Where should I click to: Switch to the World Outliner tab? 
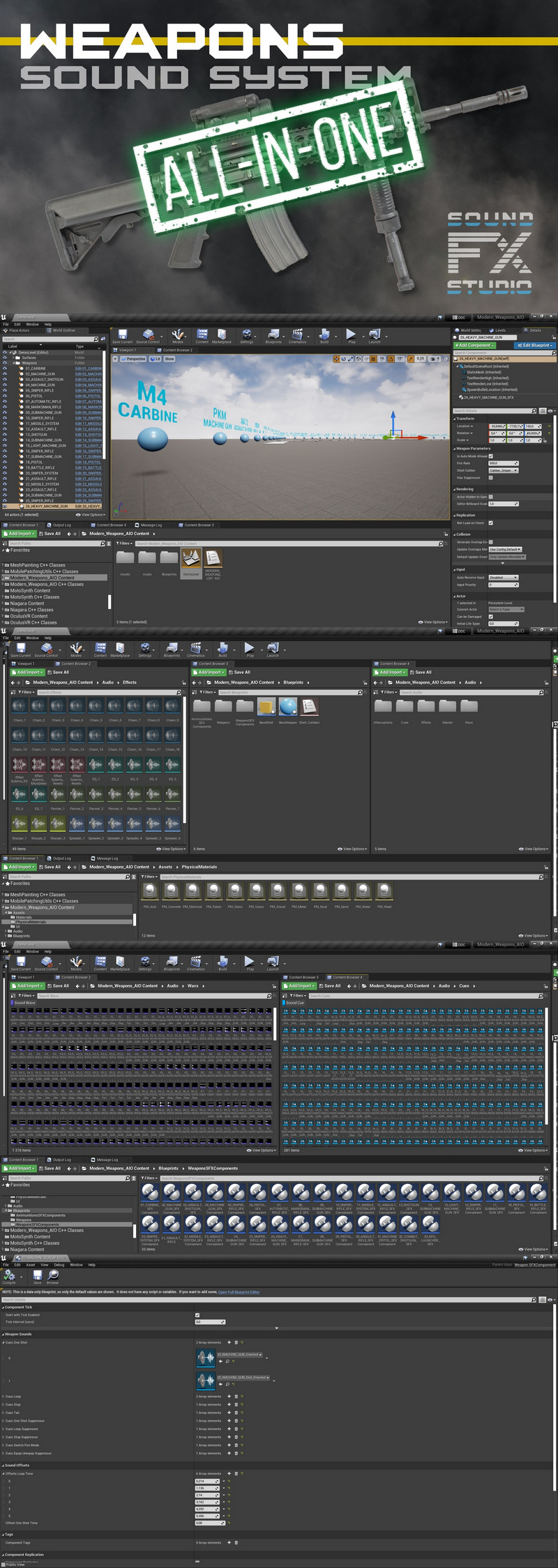[63, 331]
